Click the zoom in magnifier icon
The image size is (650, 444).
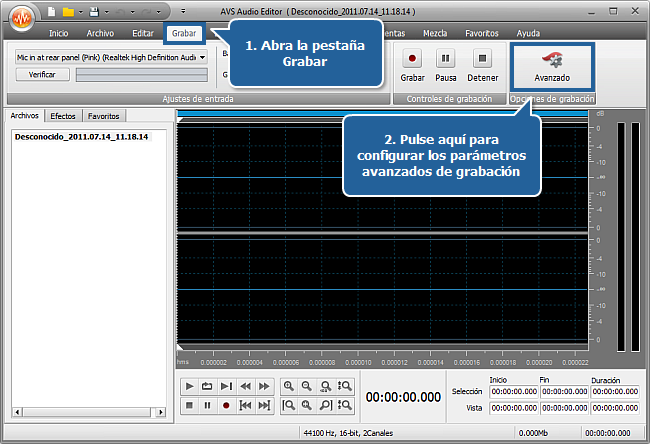289,386
